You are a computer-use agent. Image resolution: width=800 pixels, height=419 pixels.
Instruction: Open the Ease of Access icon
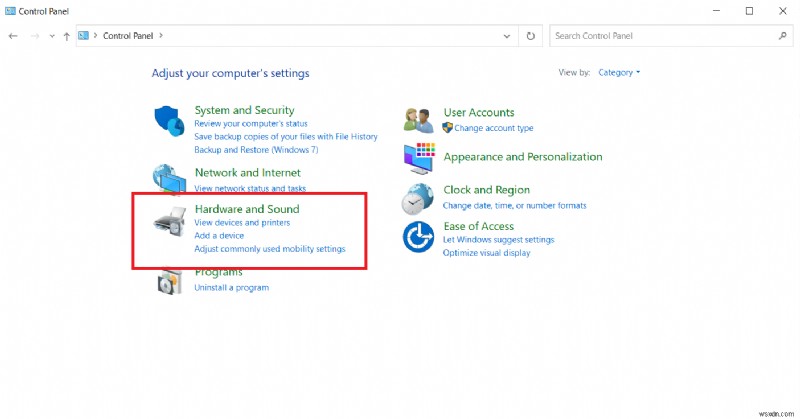418,237
